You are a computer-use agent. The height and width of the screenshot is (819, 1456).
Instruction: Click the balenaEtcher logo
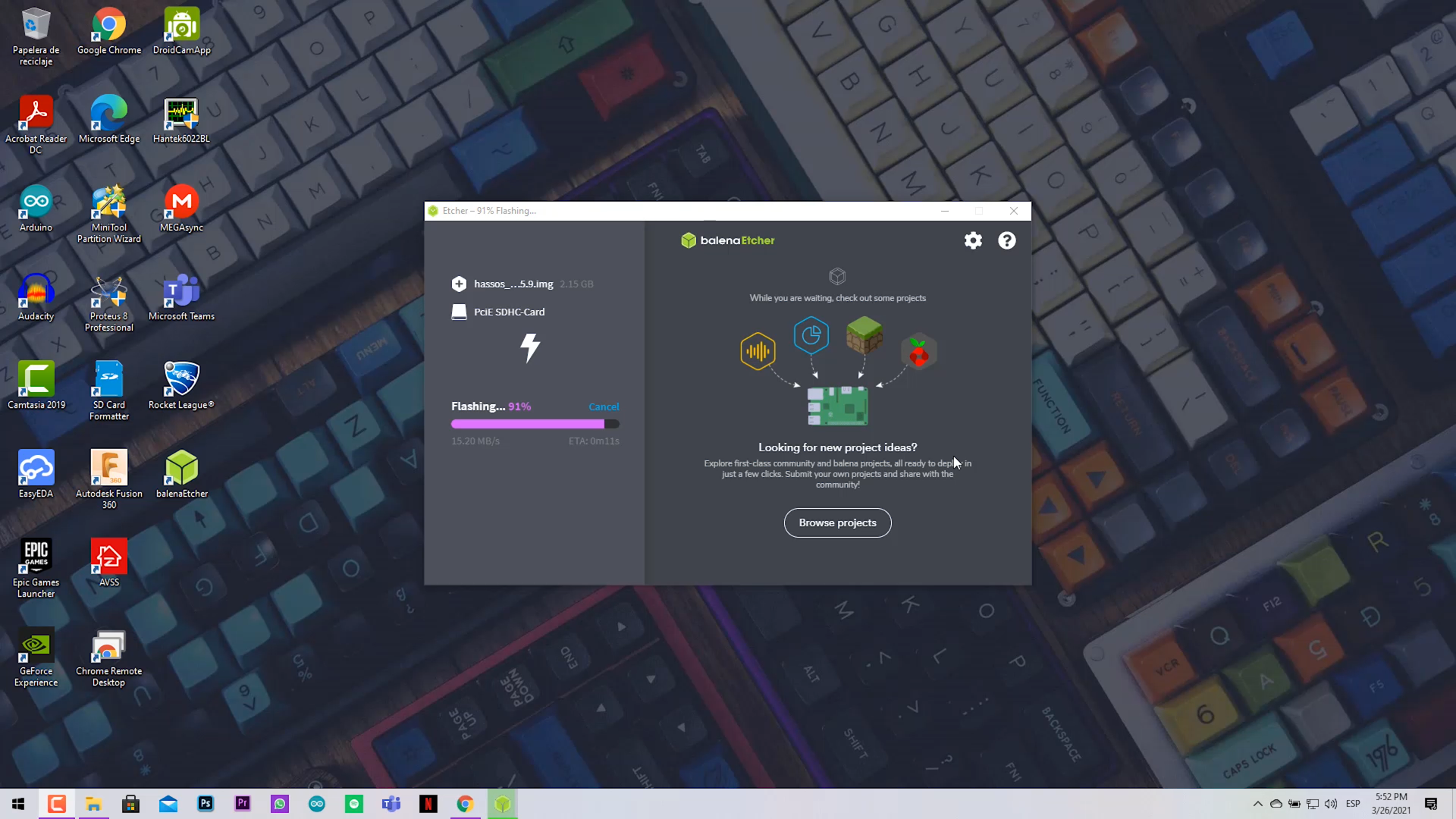[728, 240]
